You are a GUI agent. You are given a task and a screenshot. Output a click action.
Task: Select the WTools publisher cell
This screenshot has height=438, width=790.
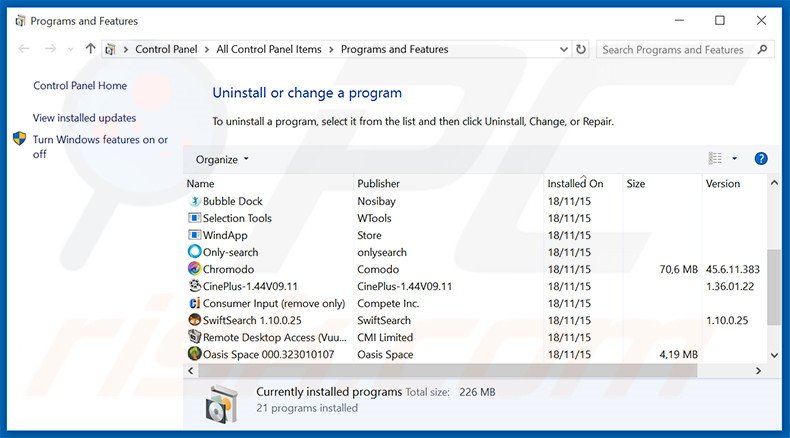pos(374,218)
